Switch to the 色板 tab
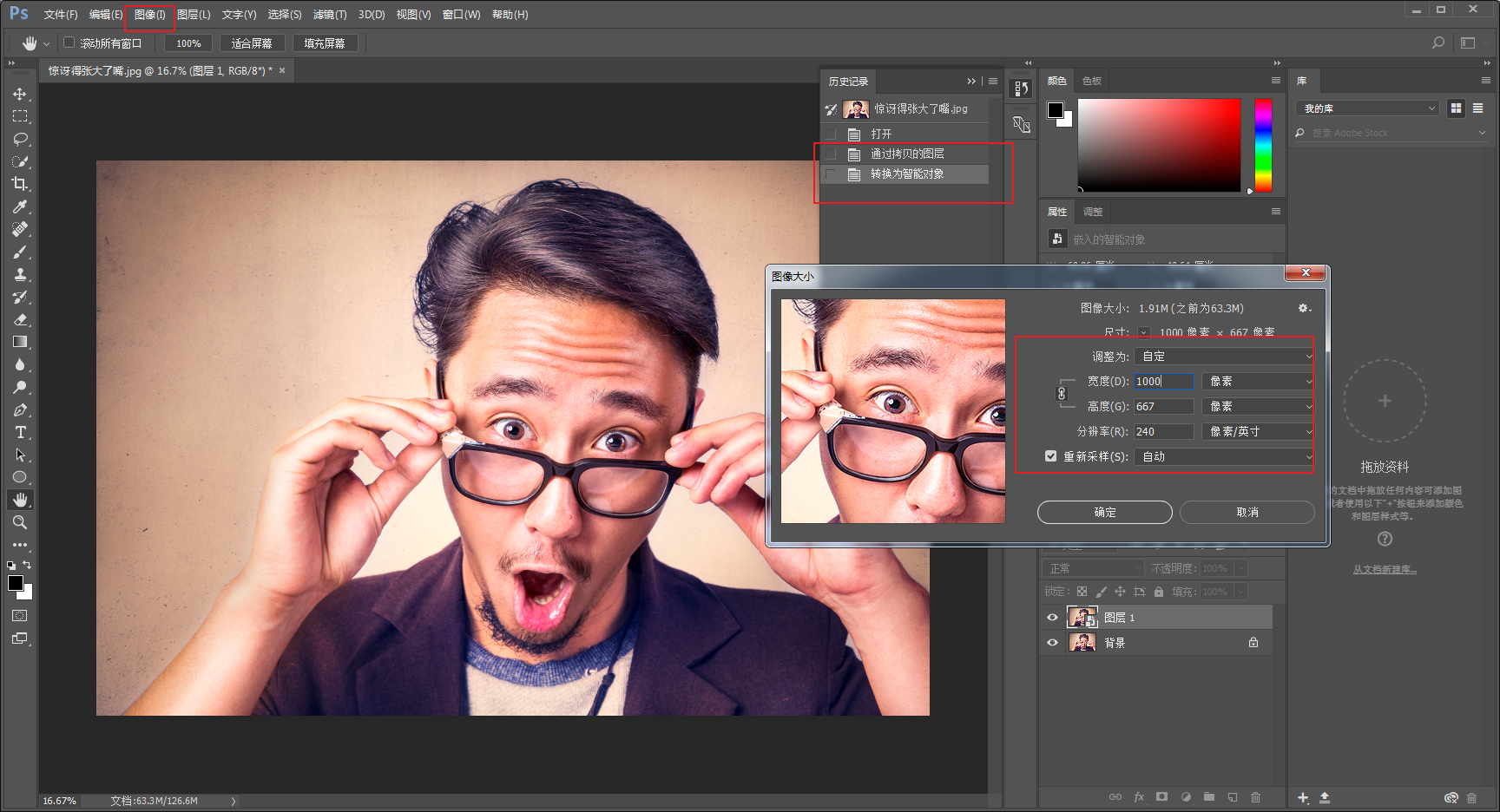Image resolution: width=1500 pixels, height=812 pixels. [x=1092, y=81]
